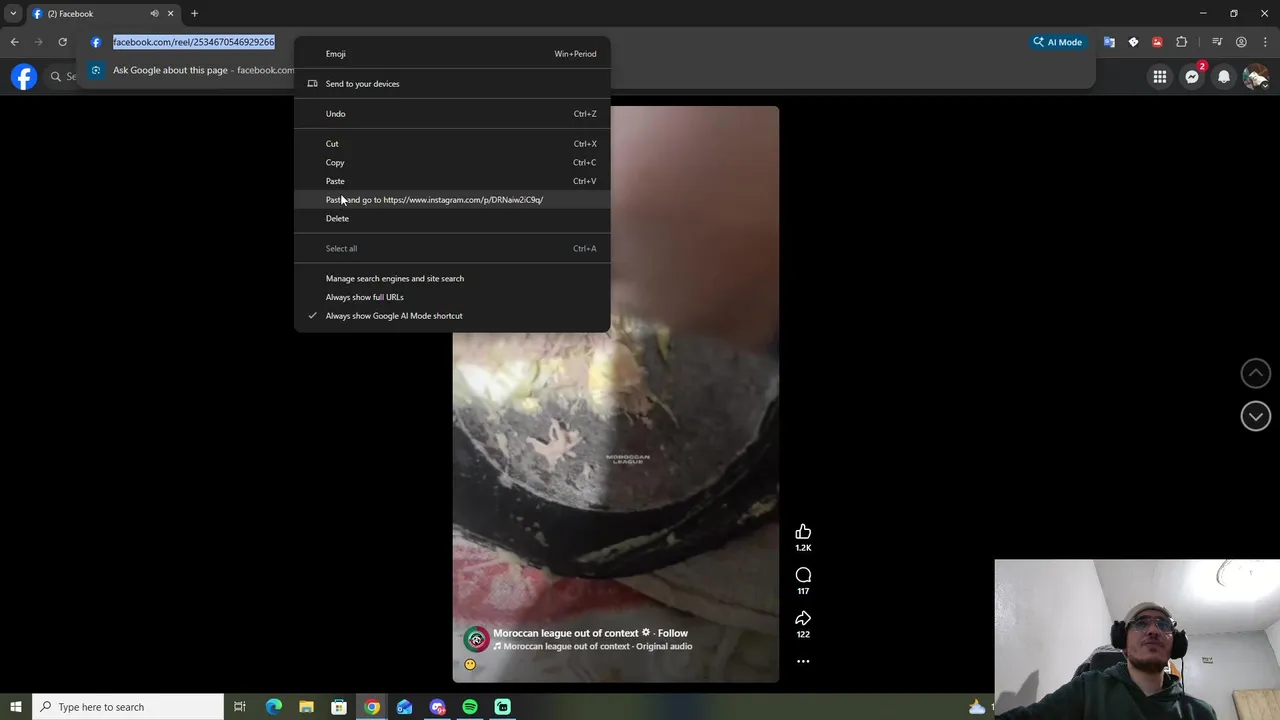The height and width of the screenshot is (720, 1280).
Task: Open Microsoft Store from taskbar
Action: tap(339, 707)
